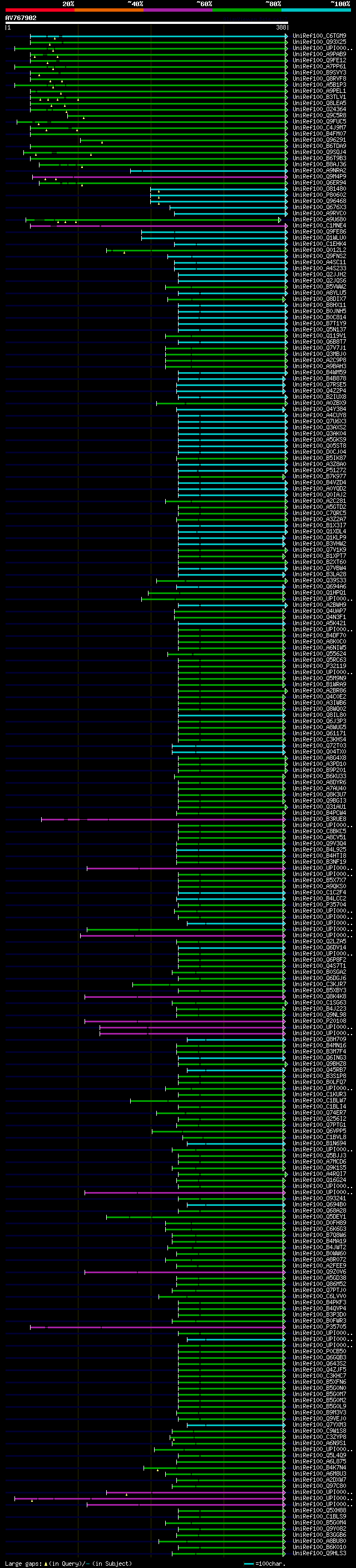This screenshot has width=356, height=1568.
Task: Click hit label UniRef100_A9NRA2
Action: 319,170
